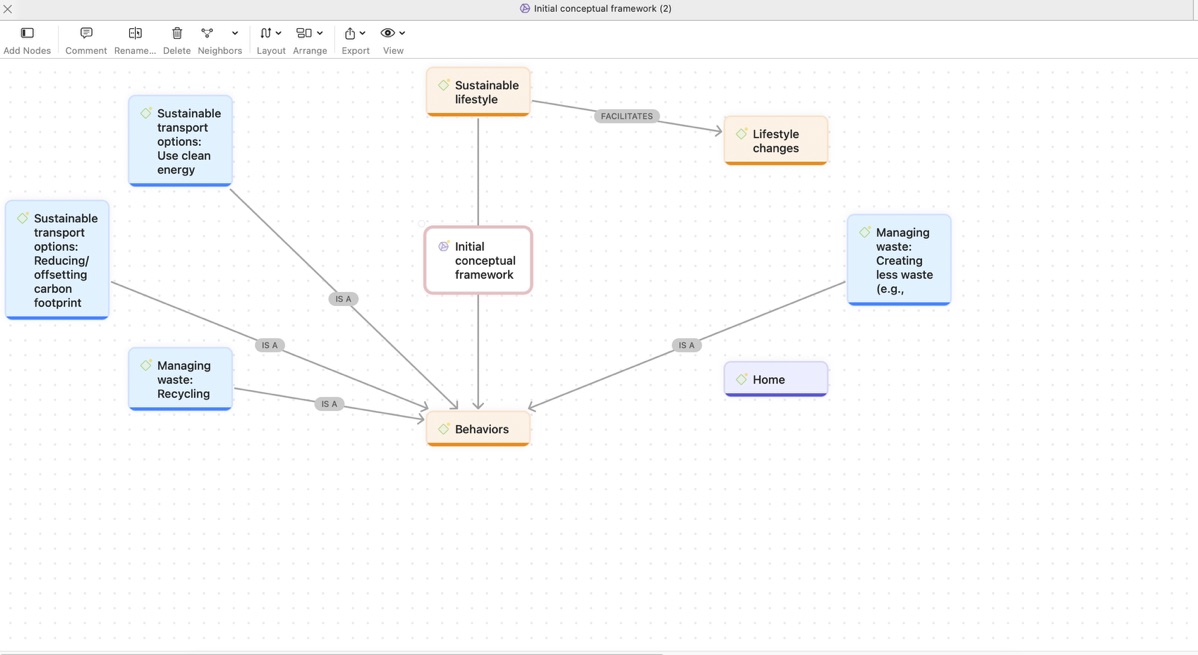
Task: Click the Export share icon
Action: tap(350, 33)
